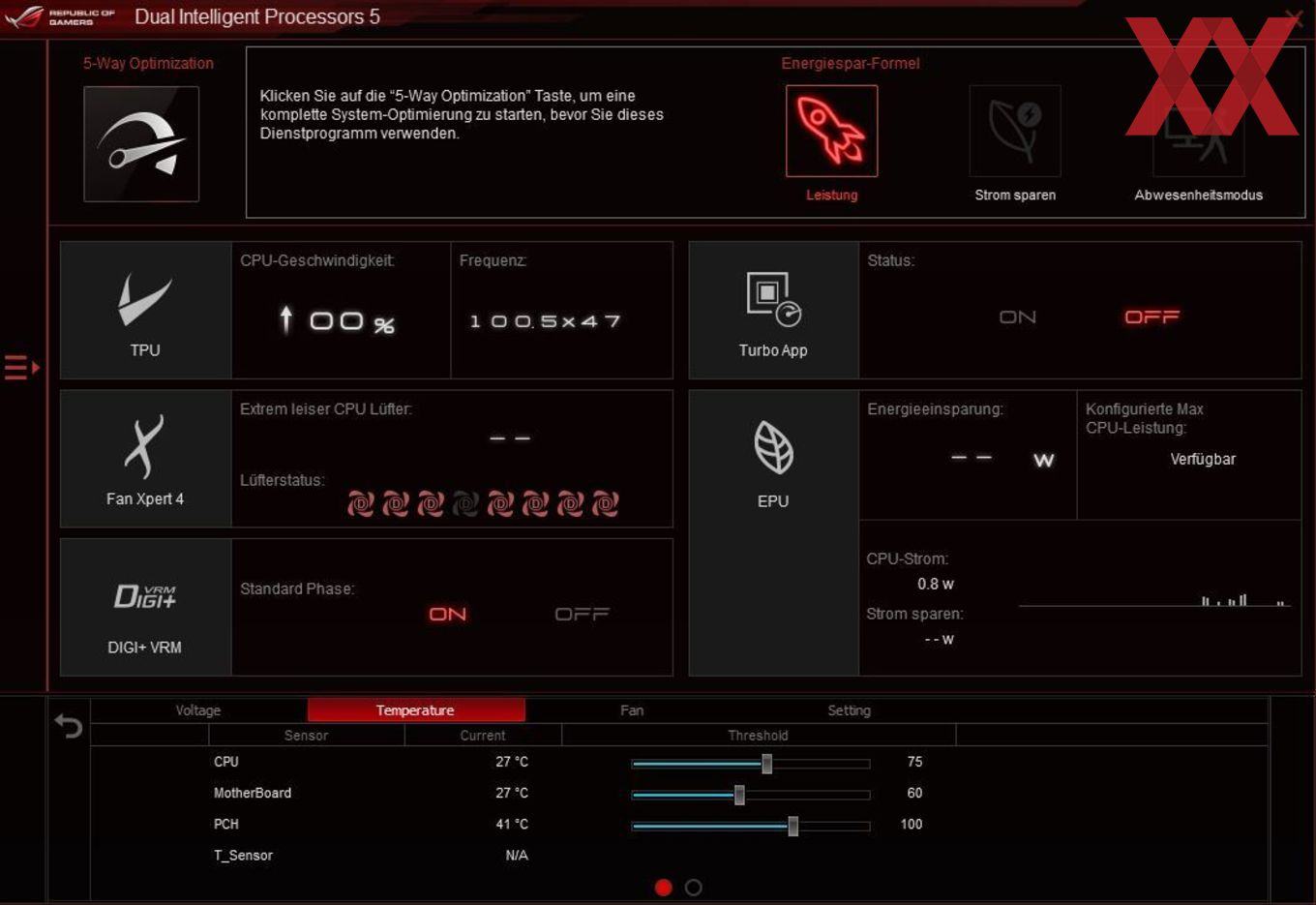Viewport: 1316px width, 905px height.
Task: Click the Energiespar-Formel heading
Action: click(851, 63)
